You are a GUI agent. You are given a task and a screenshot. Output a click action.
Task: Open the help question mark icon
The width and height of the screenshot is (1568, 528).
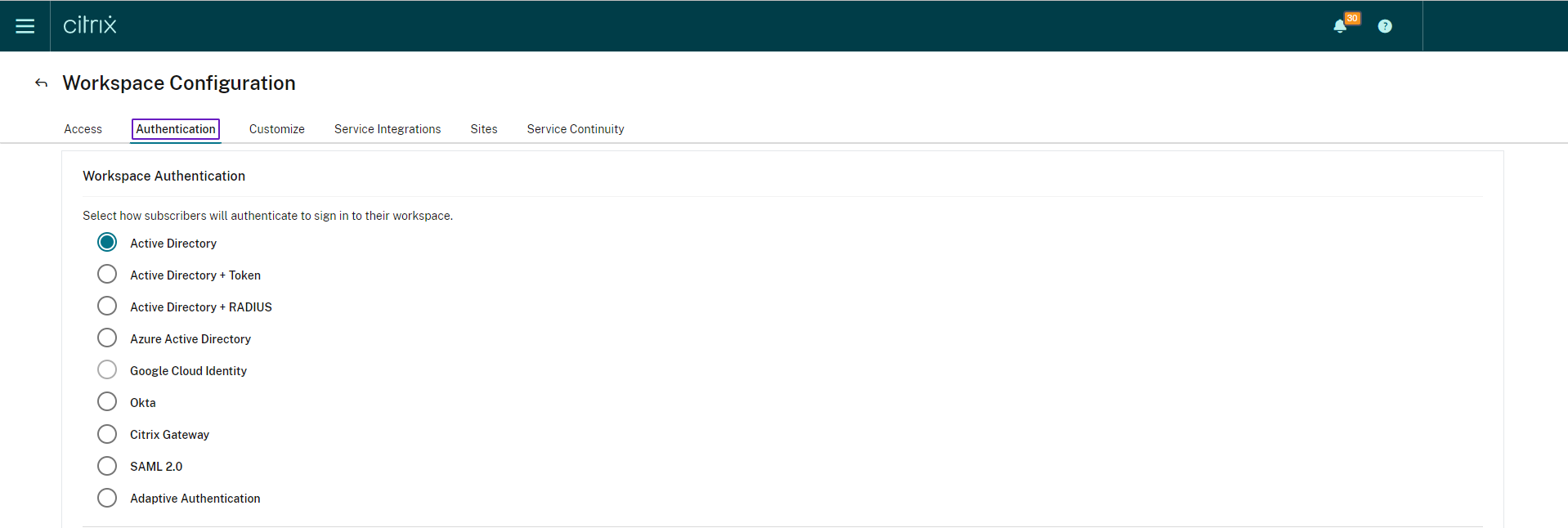point(1385,26)
